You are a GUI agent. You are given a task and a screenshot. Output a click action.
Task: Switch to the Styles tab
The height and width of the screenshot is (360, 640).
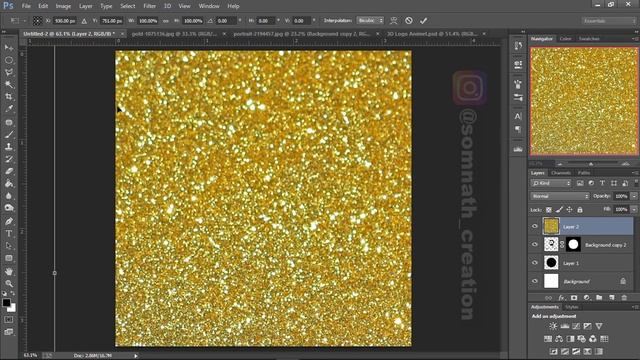click(571, 307)
